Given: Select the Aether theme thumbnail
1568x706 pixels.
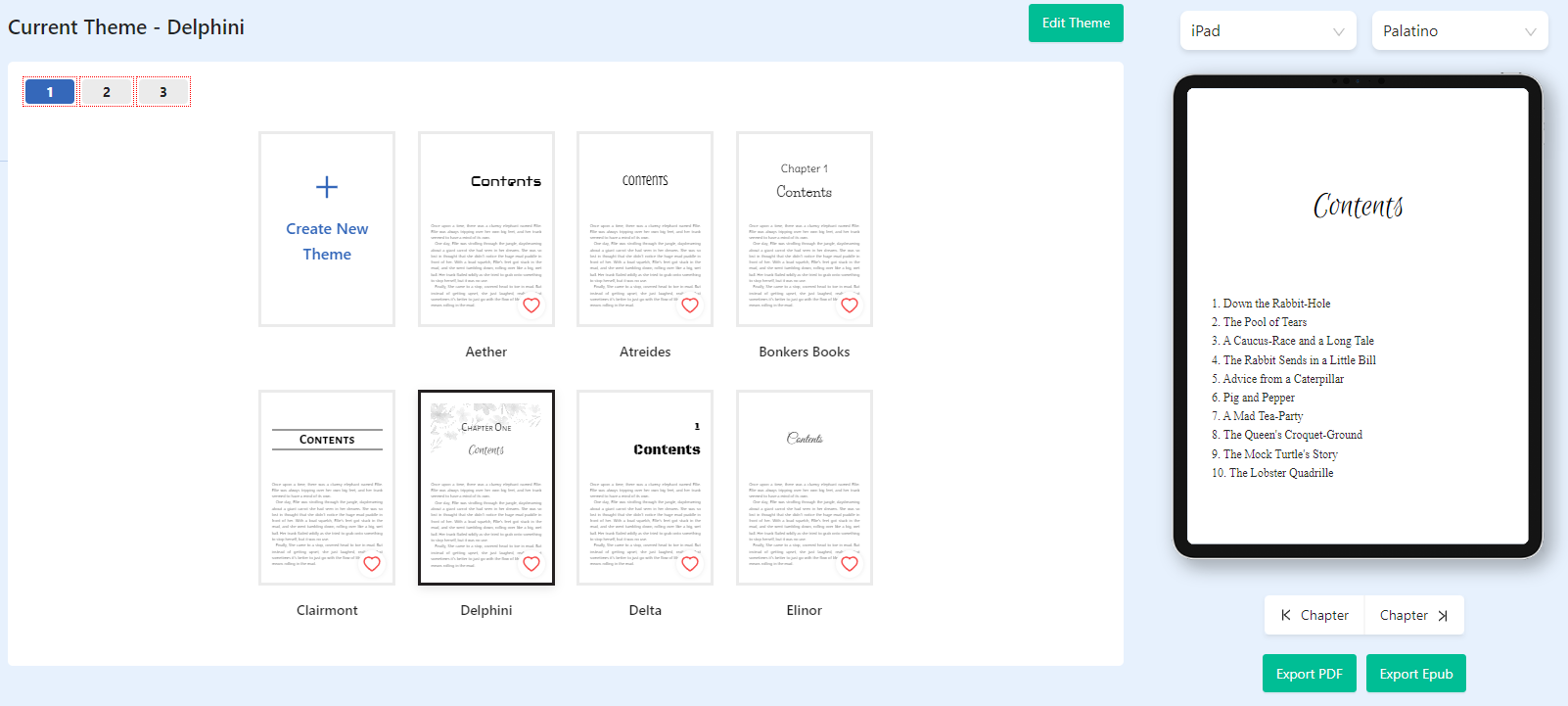Looking at the screenshot, I should click(x=486, y=229).
